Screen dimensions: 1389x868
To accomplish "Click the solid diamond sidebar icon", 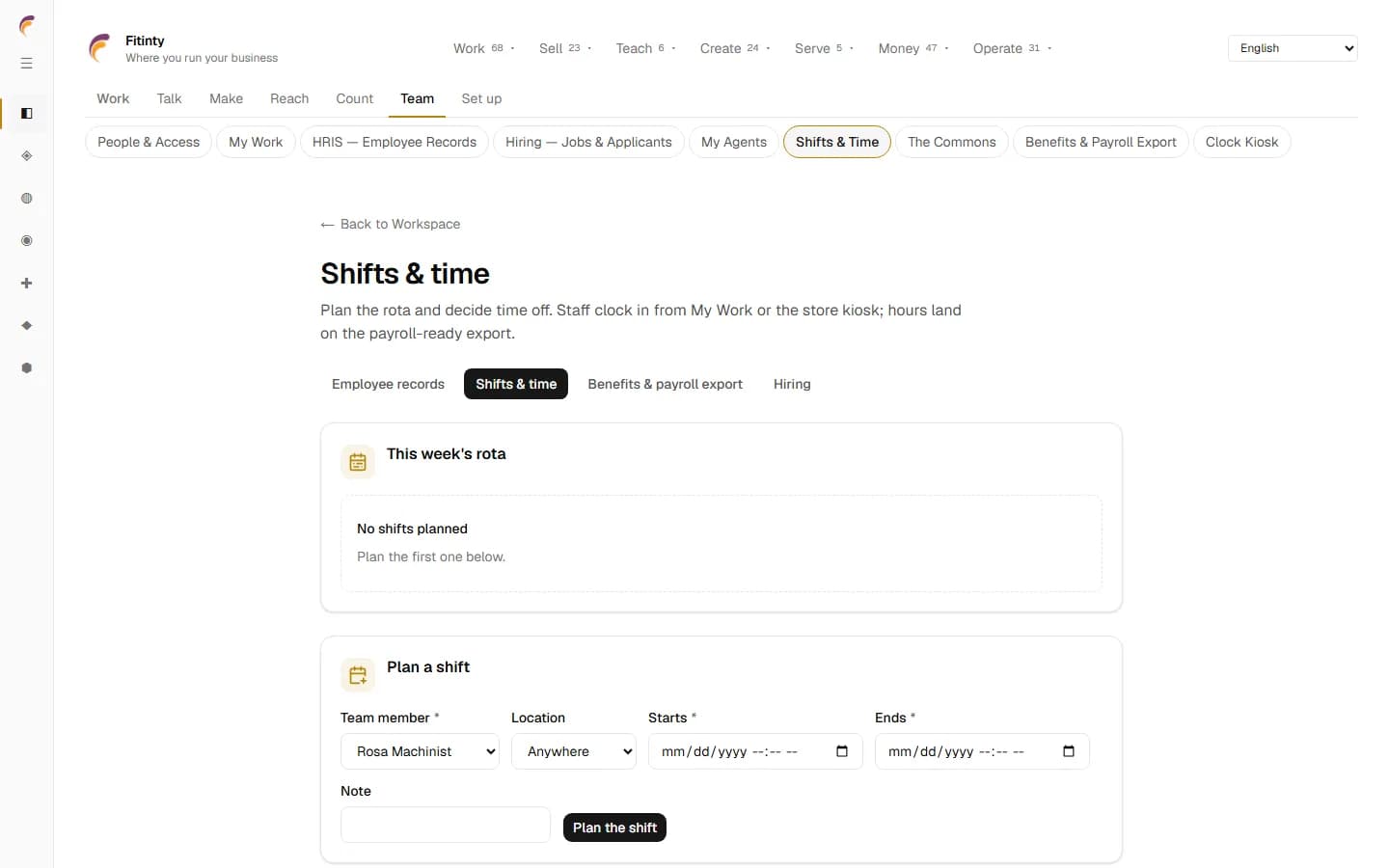I will pyautogui.click(x=27, y=326).
